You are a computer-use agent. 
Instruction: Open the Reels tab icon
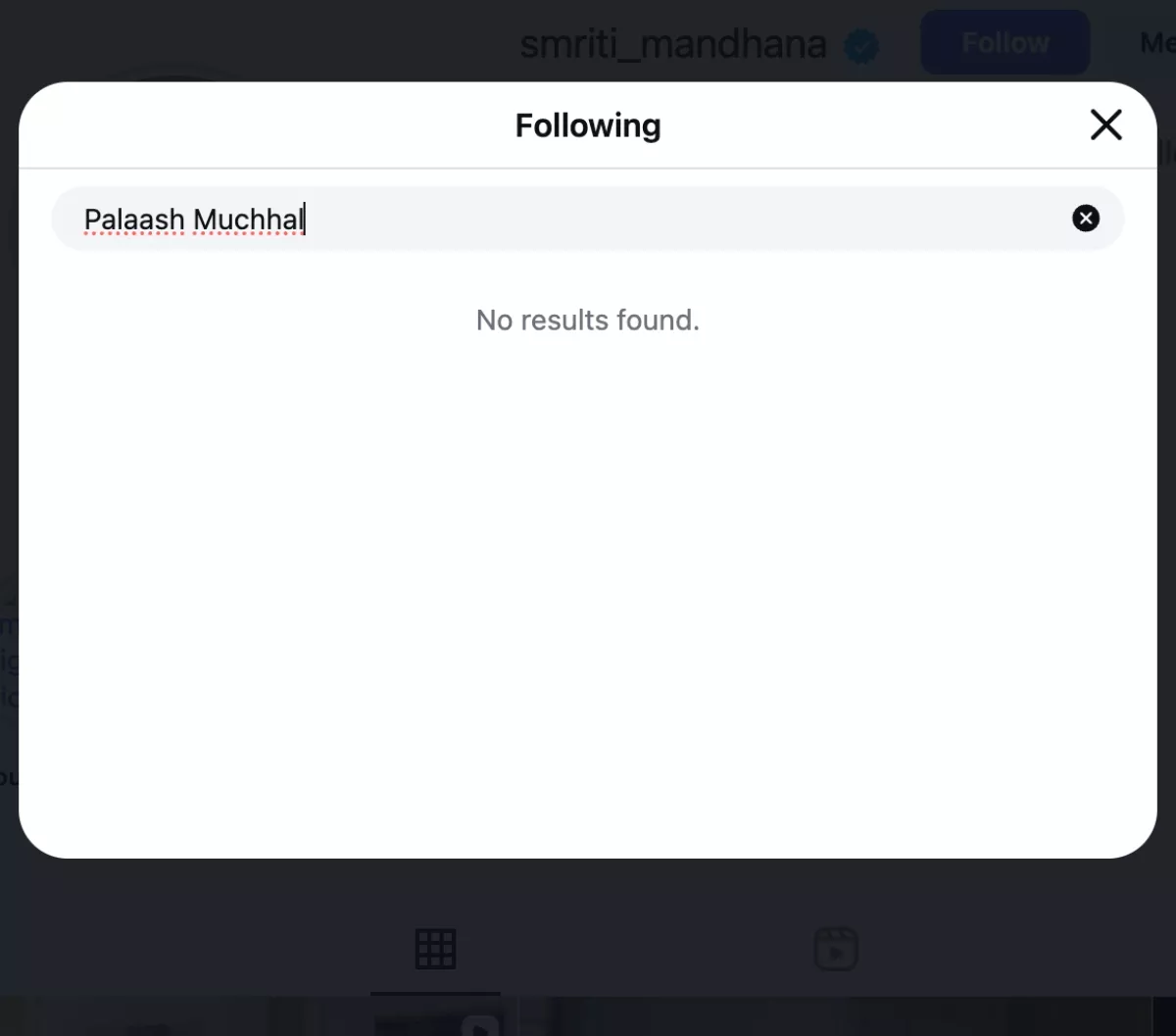pos(836,949)
